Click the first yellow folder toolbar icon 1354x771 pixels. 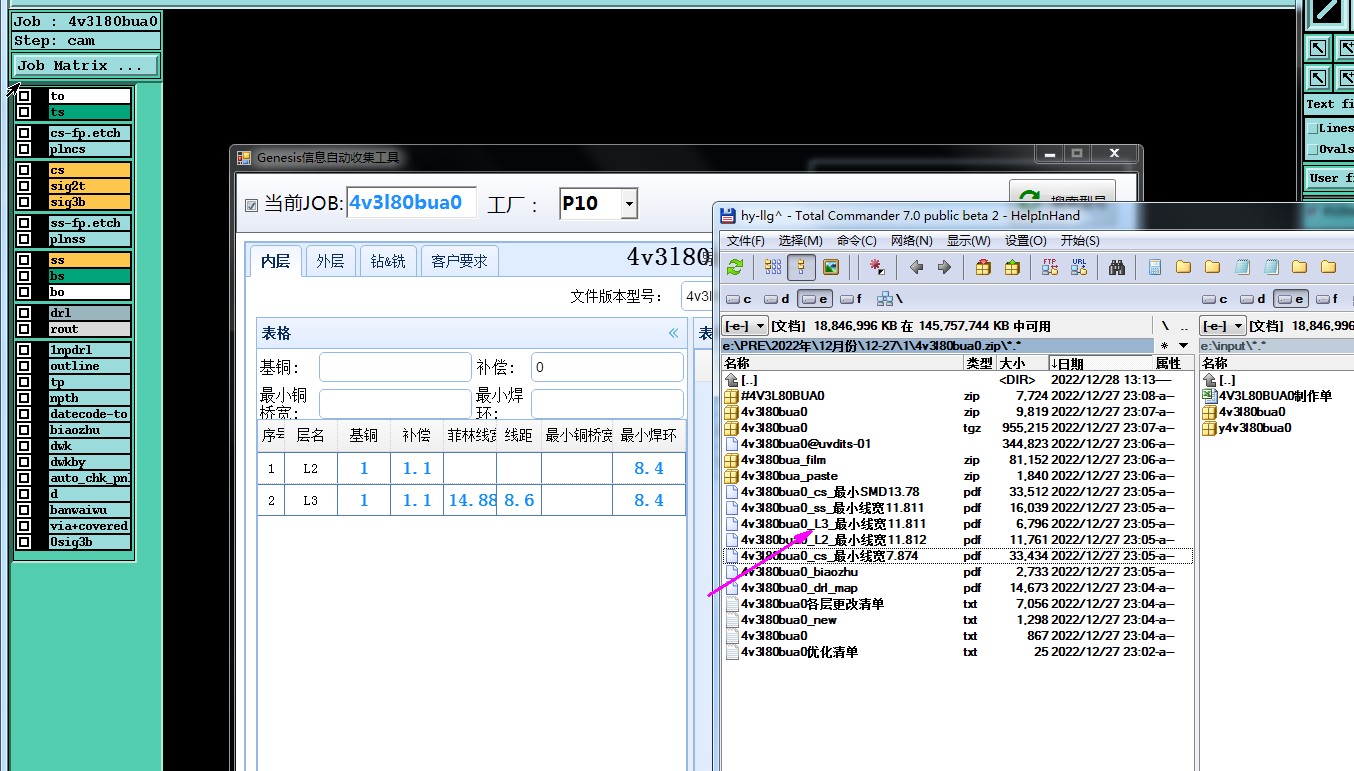1184,267
